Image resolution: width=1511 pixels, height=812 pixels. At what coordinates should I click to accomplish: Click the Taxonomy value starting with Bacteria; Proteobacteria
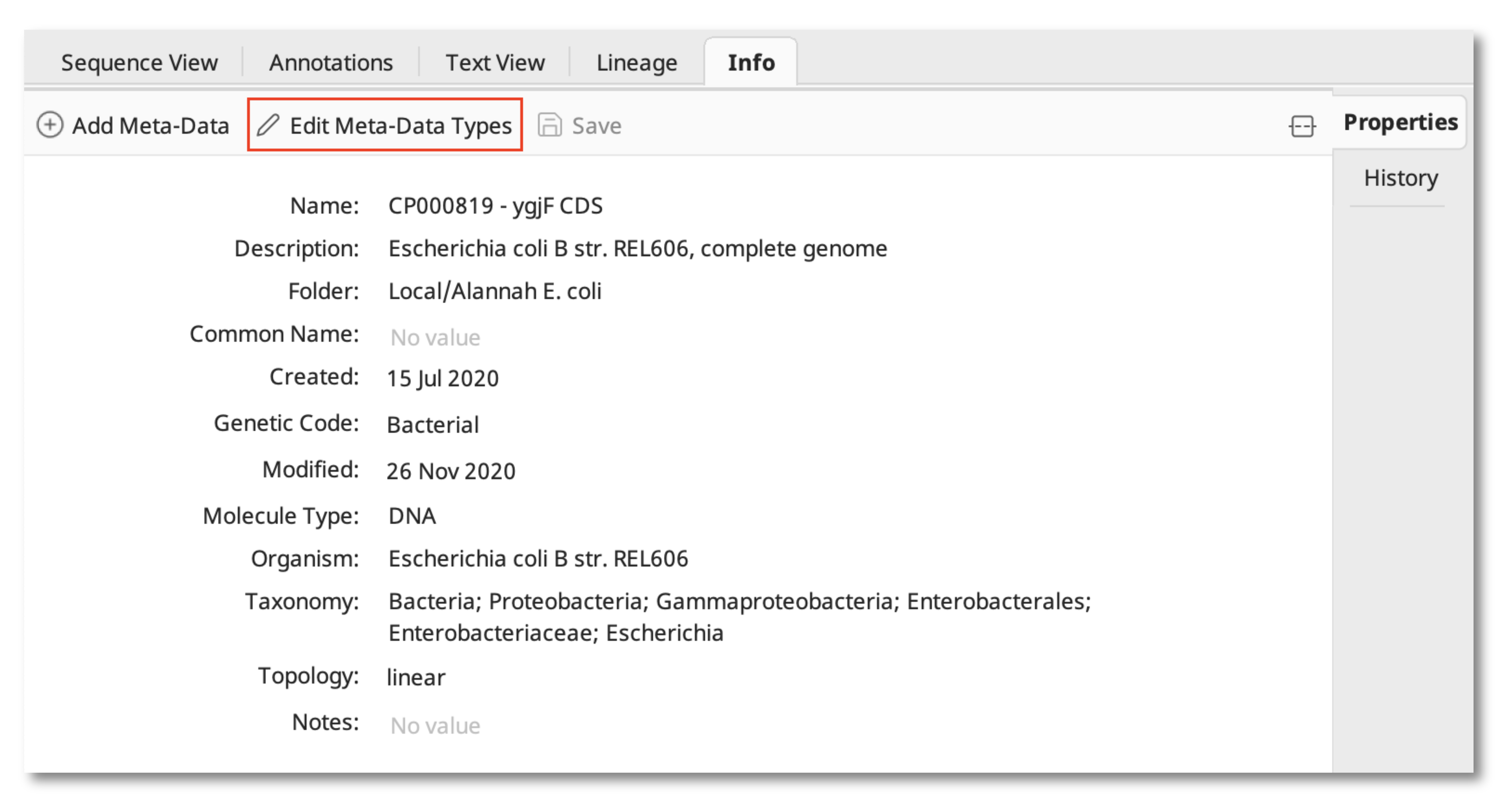[x=740, y=617]
